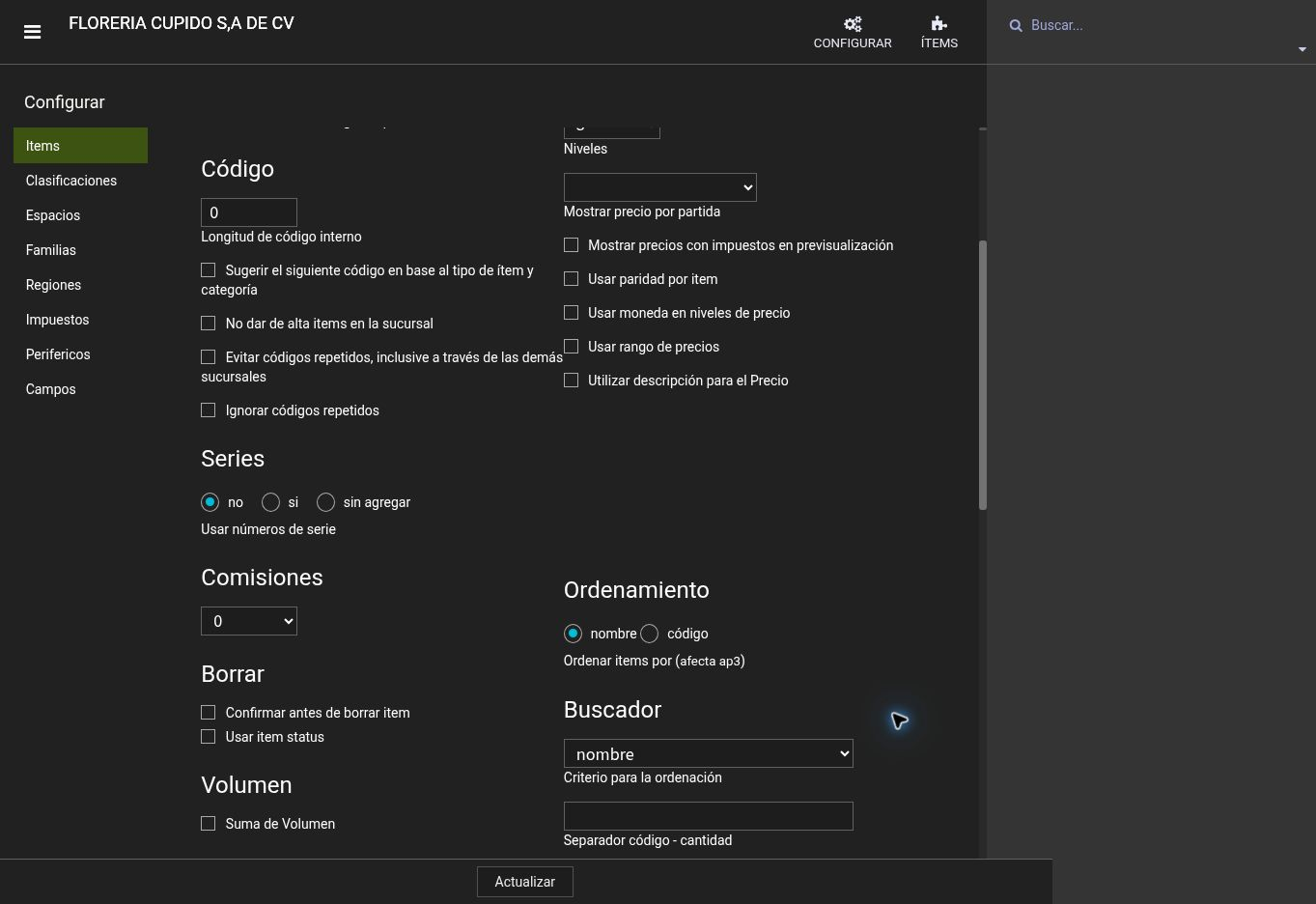The image size is (1316, 904).
Task: Expand the small arrow below search box
Action: (1302, 49)
